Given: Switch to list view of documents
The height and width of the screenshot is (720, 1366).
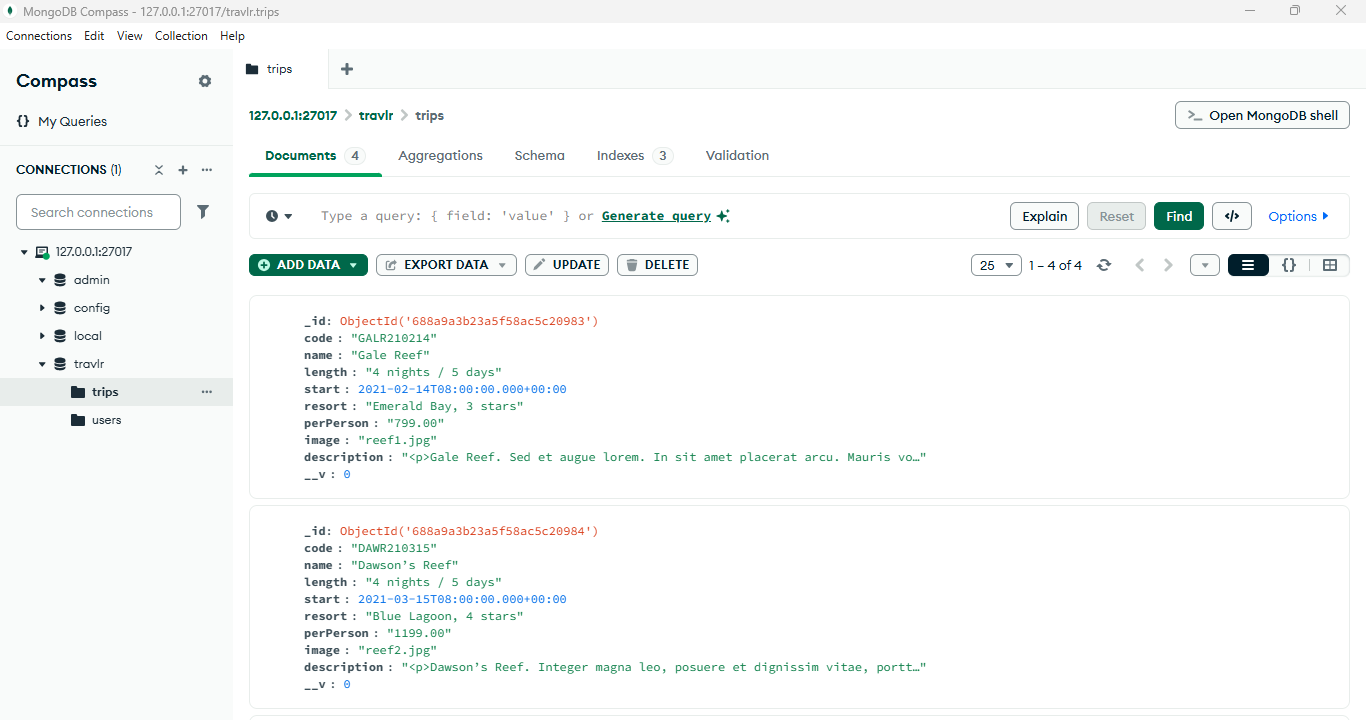Looking at the screenshot, I should (x=1248, y=265).
